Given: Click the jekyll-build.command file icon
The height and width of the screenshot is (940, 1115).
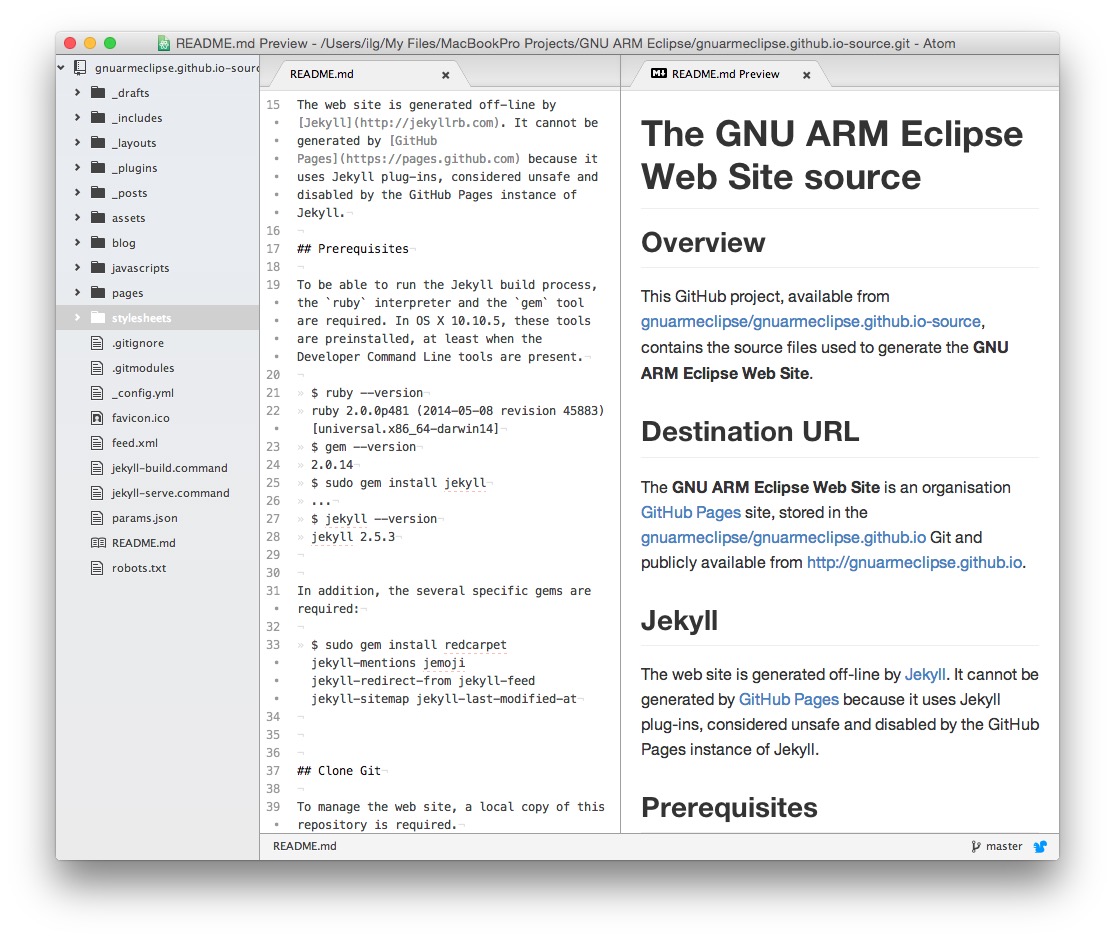Looking at the screenshot, I should coord(97,468).
